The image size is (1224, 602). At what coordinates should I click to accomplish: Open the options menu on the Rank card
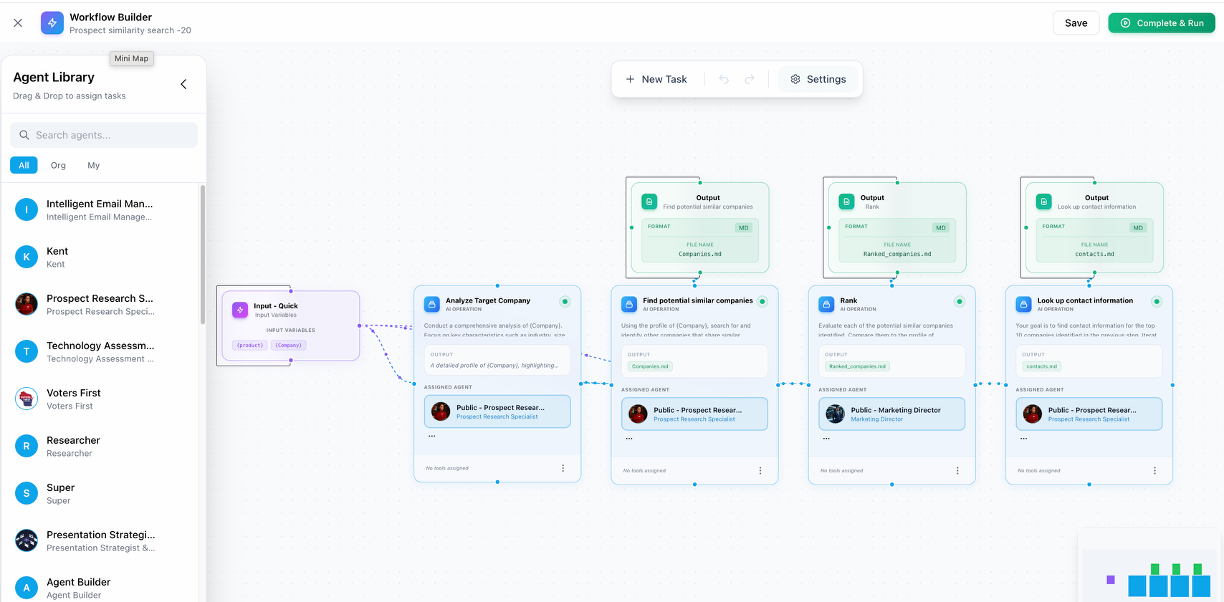tap(960, 470)
